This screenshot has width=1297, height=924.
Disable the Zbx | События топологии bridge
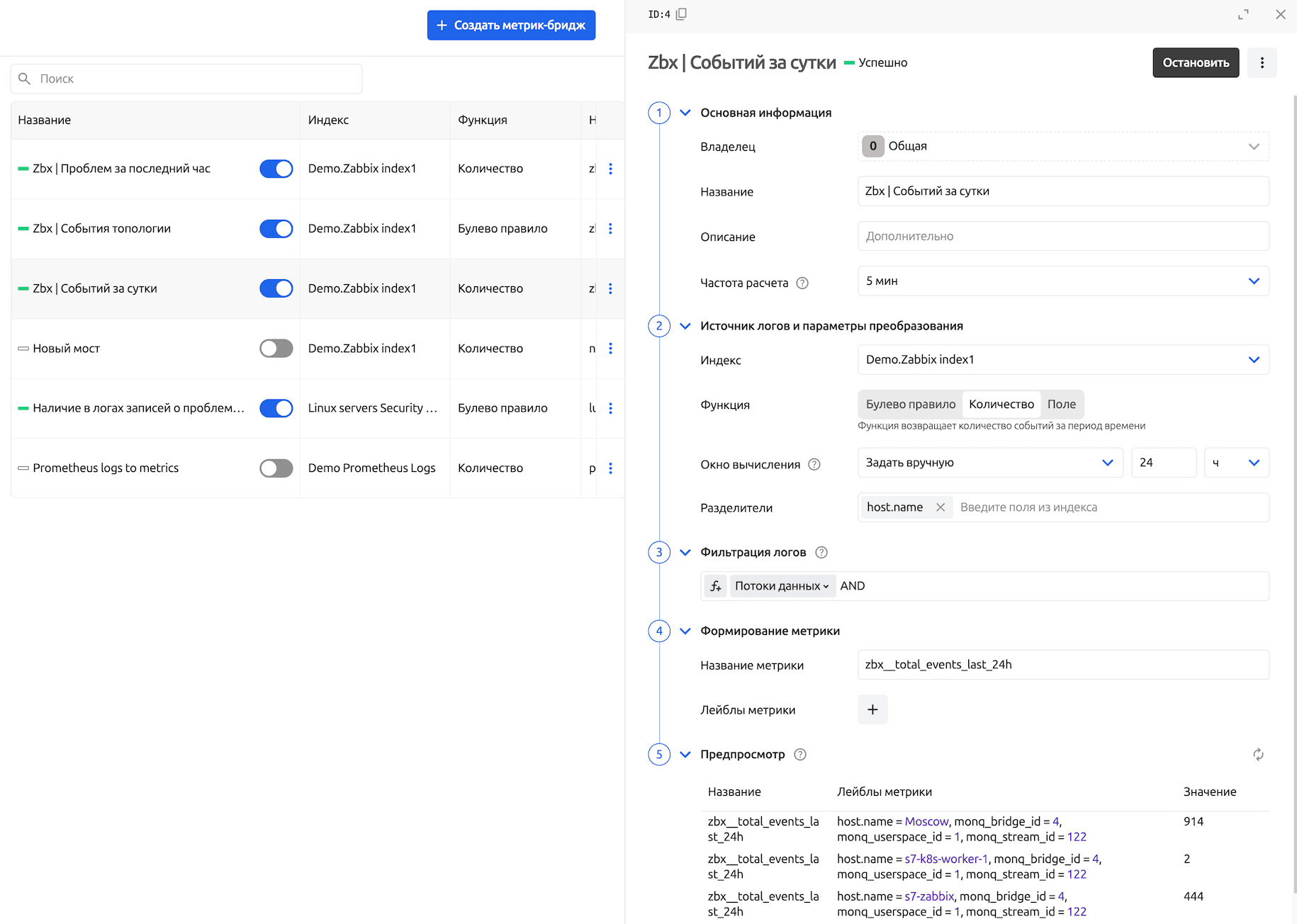coord(276,229)
